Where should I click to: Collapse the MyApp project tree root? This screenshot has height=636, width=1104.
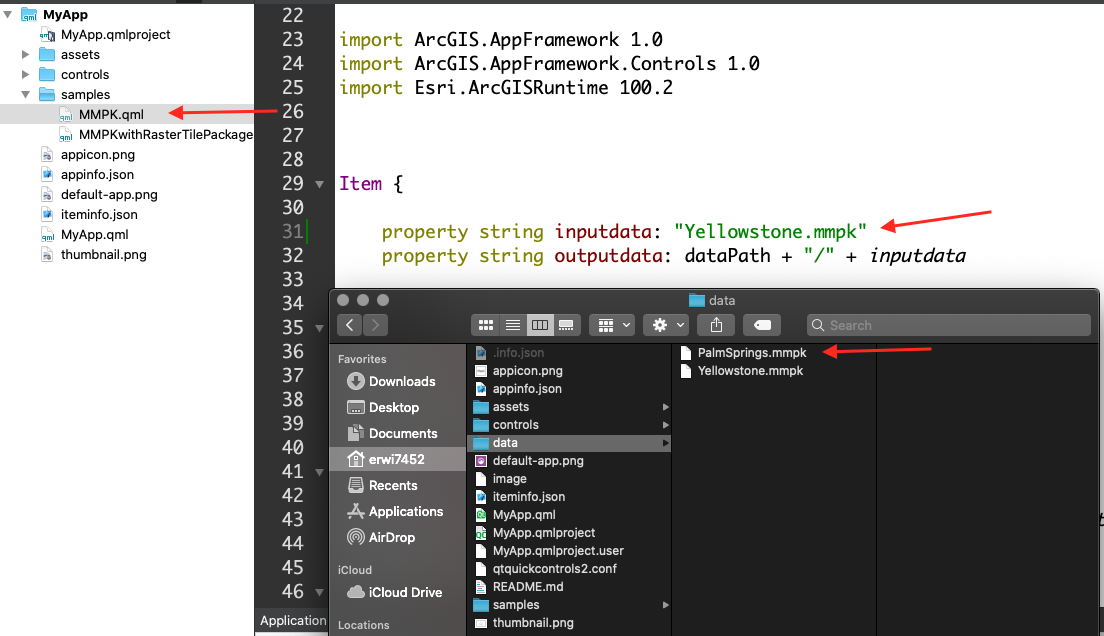tap(8, 14)
